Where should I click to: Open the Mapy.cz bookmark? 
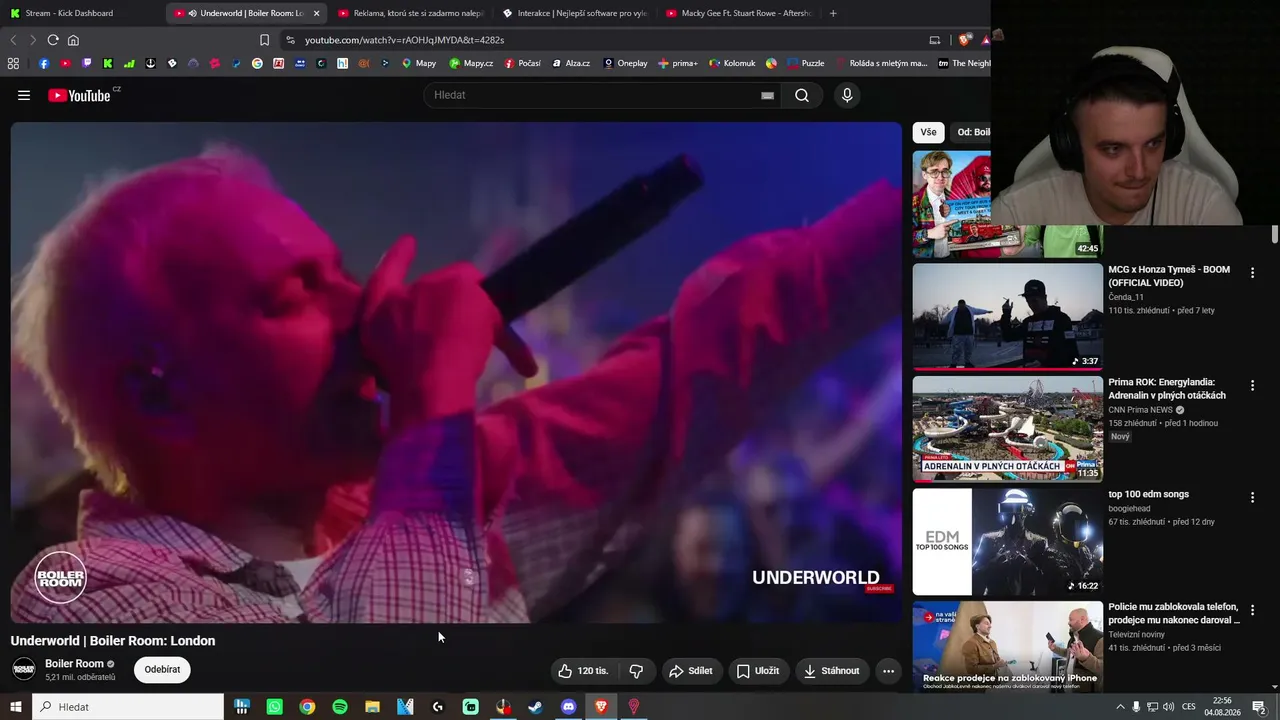(x=471, y=63)
